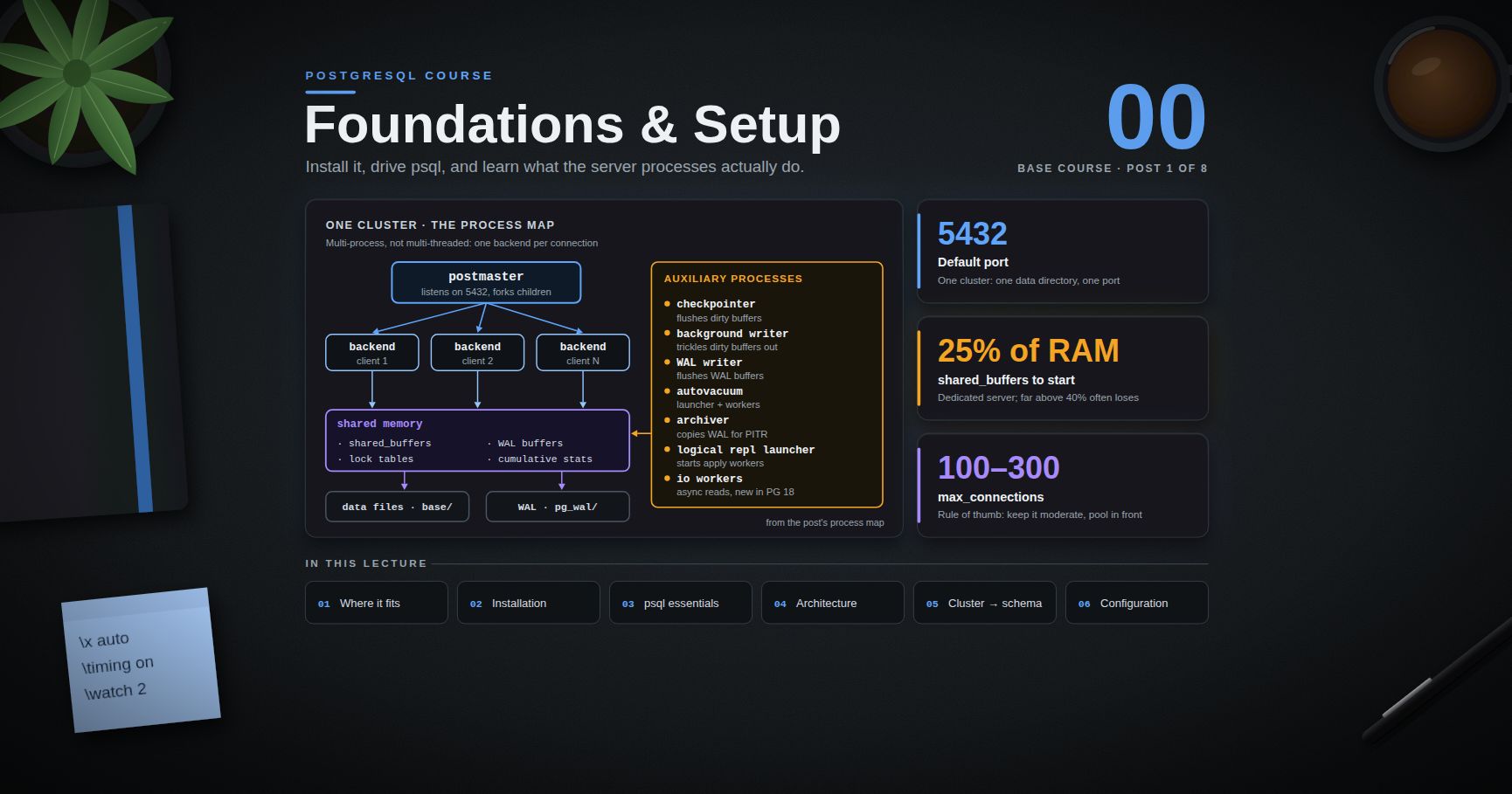Screen dimensions: 1512x794
Task: Click the 'Foundations & Setup' title
Action: point(572,124)
